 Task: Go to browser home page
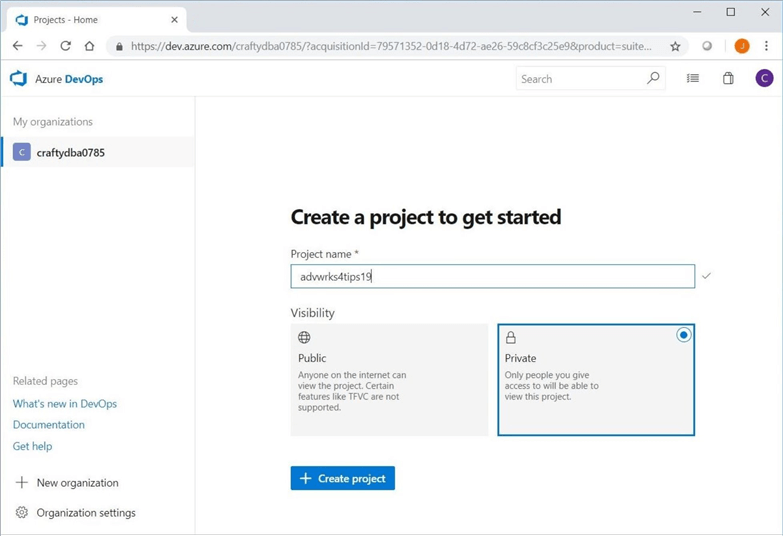pyautogui.click(x=89, y=46)
